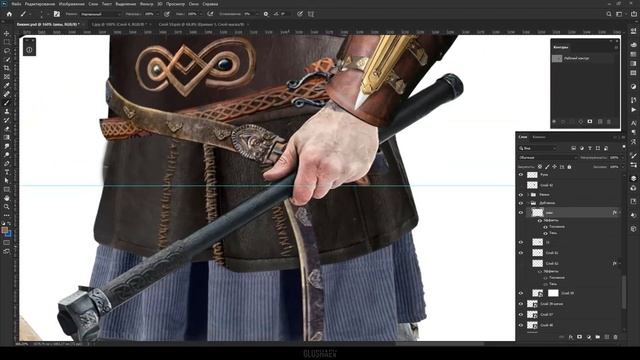This screenshot has width=640, height=360.
Task: Open the Окно menu
Action: click(194, 4)
